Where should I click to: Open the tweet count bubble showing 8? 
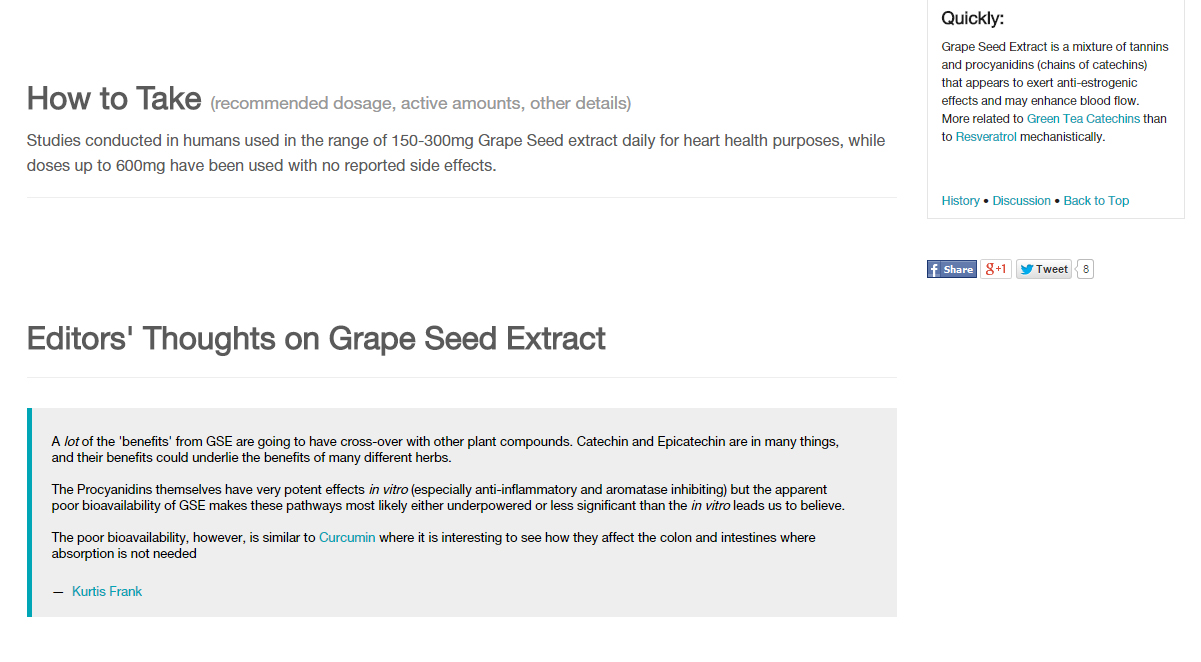pyautogui.click(x=1086, y=269)
